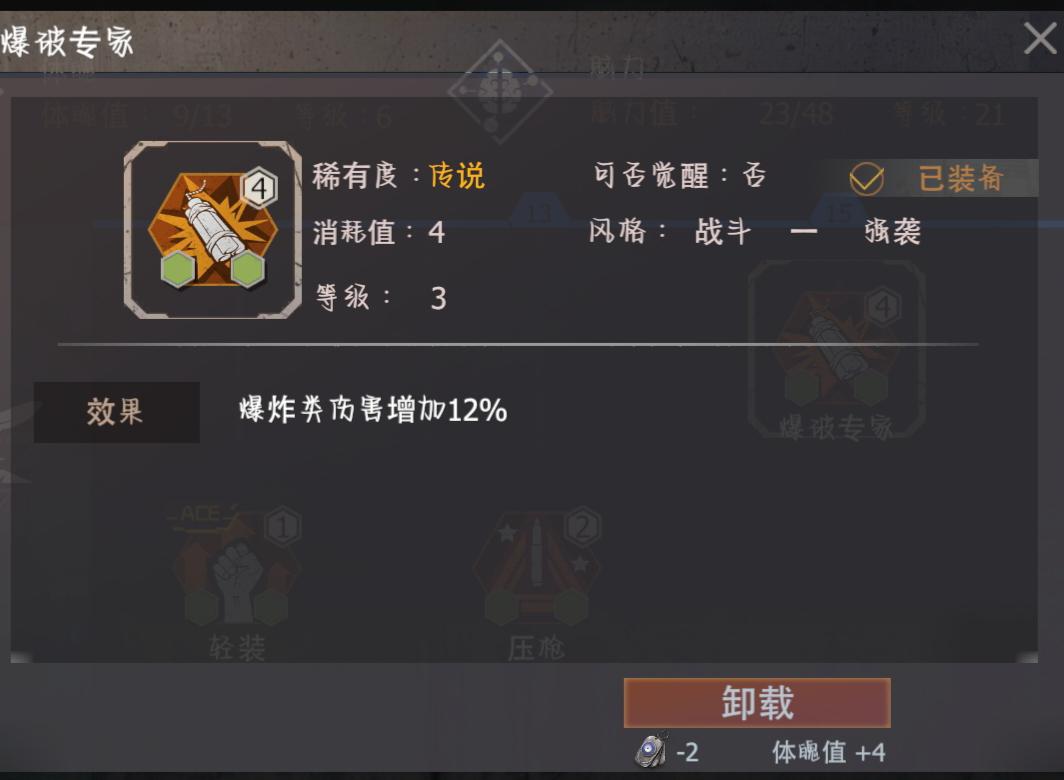The height and width of the screenshot is (780, 1064).
Task: Click the 战斗 style label
Action: pos(723,231)
